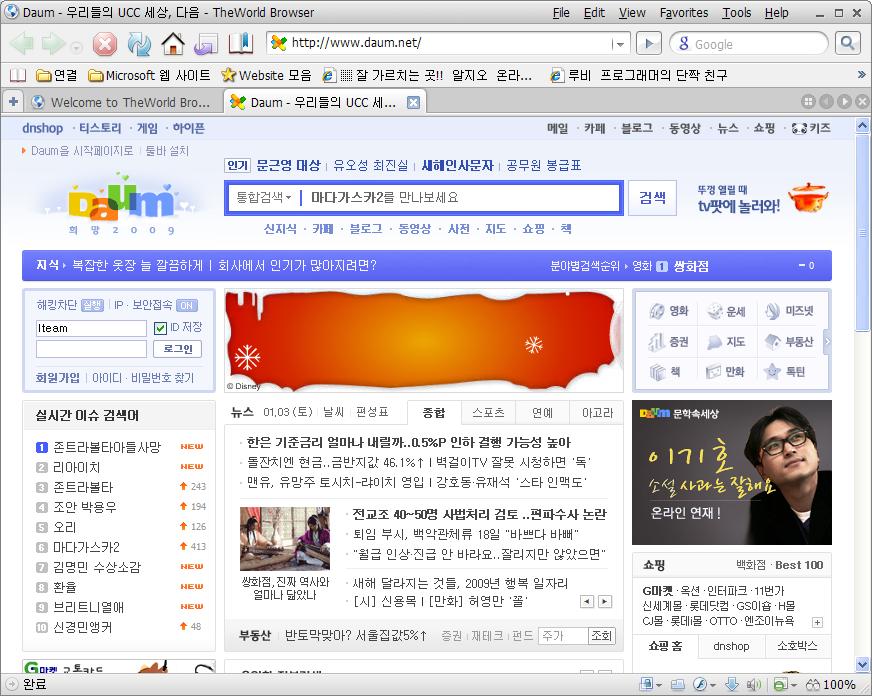The image size is (872, 696).
Task: Click the browser Forward arrow button
Action: [x=53, y=43]
